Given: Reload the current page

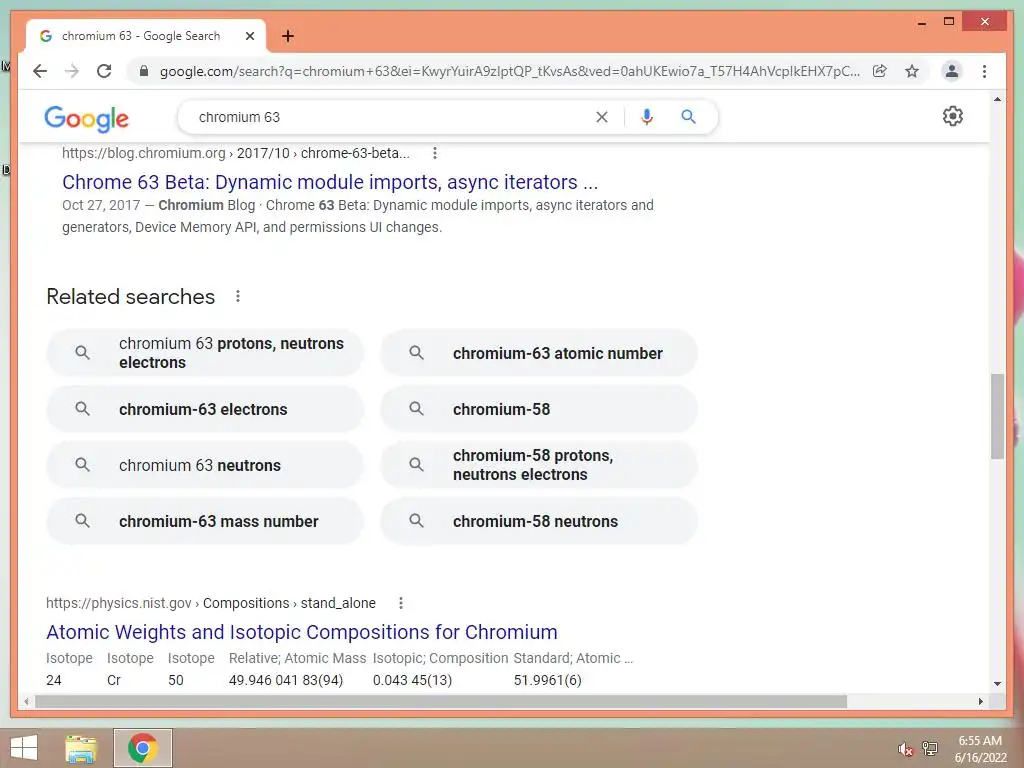Looking at the screenshot, I should click(x=104, y=71).
